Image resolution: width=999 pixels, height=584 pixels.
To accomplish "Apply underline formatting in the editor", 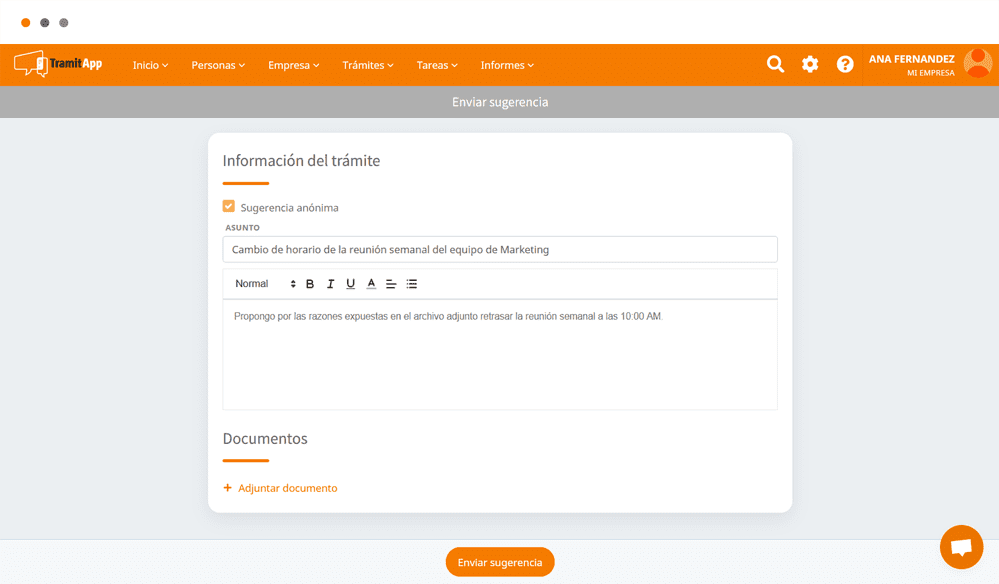I will (351, 284).
